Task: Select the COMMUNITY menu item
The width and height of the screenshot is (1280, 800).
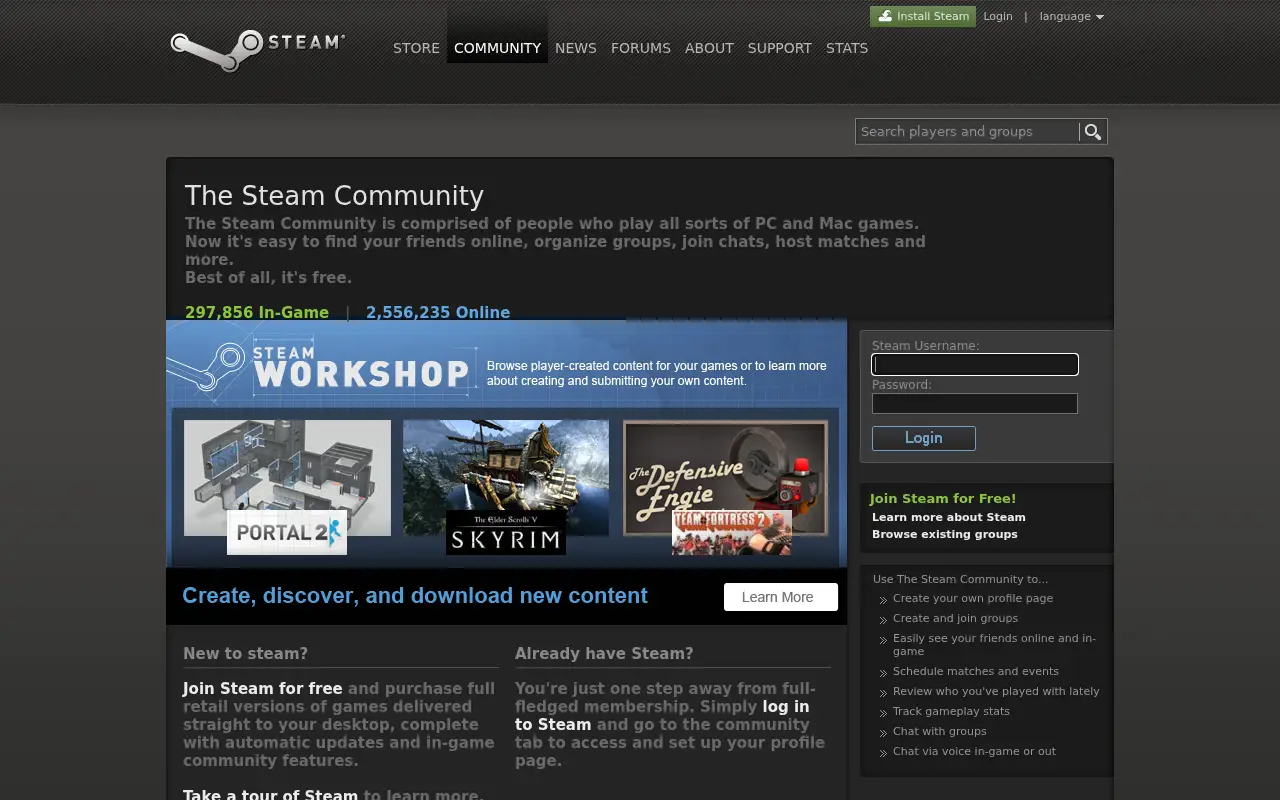Action: tap(497, 48)
